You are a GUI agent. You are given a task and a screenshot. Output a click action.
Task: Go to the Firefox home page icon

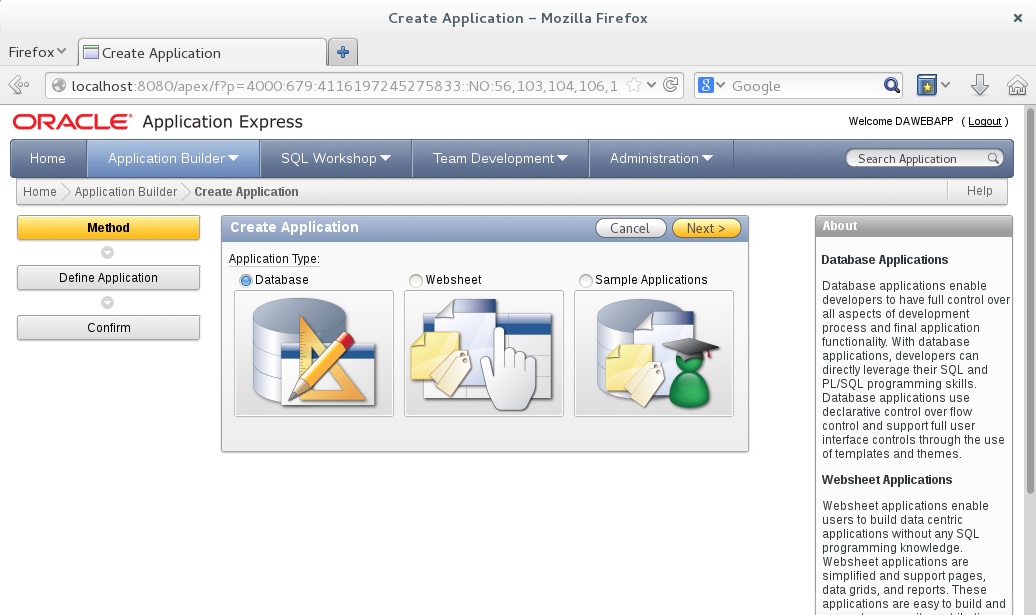1017,86
